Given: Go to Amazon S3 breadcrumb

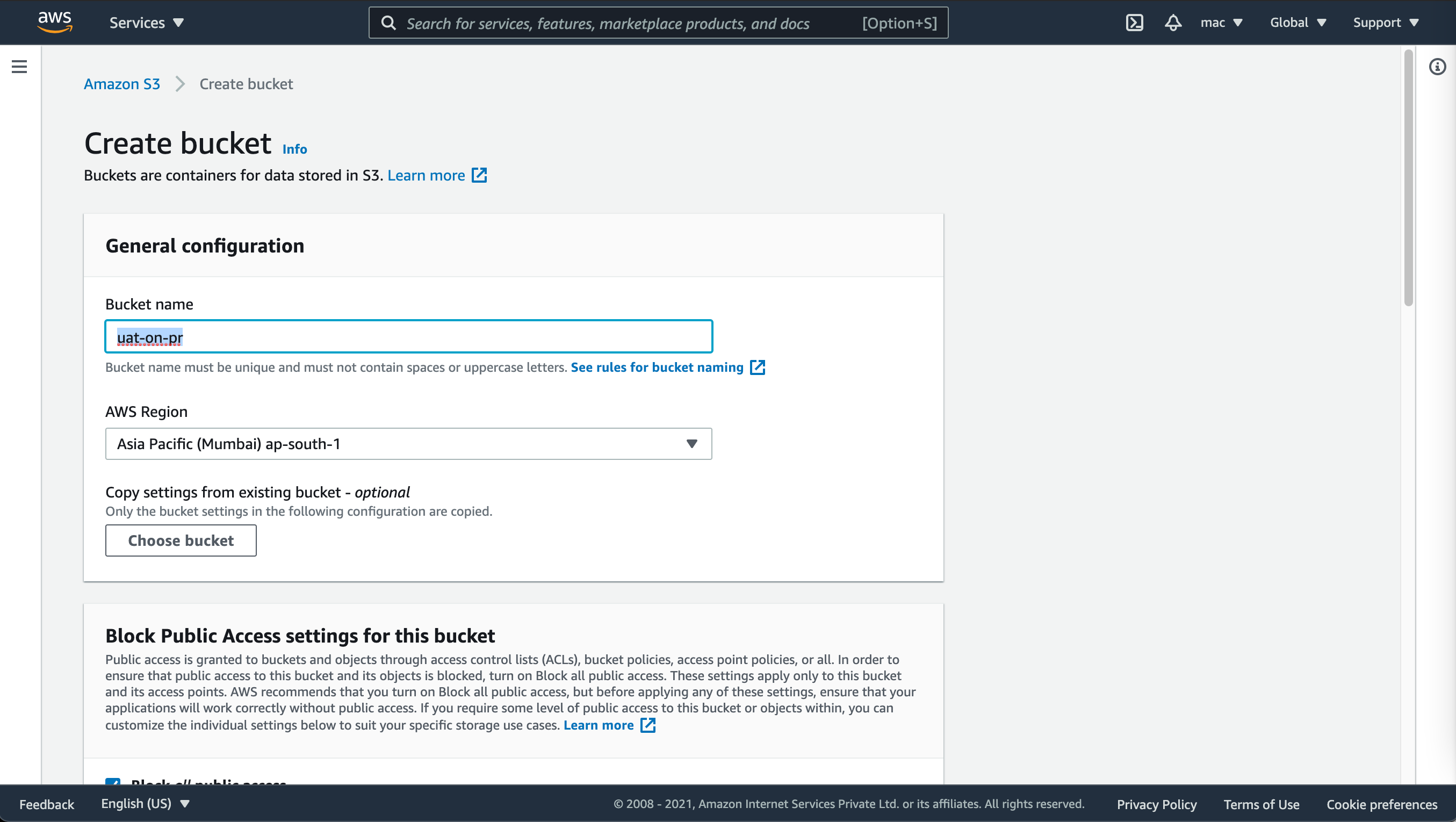Looking at the screenshot, I should [x=121, y=84].
